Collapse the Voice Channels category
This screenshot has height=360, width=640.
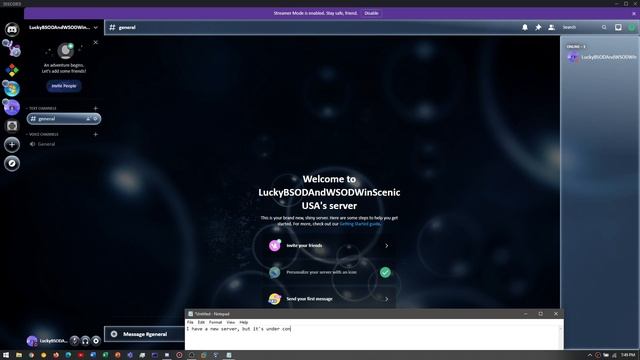pyautogui.click(x=42, y=134)
